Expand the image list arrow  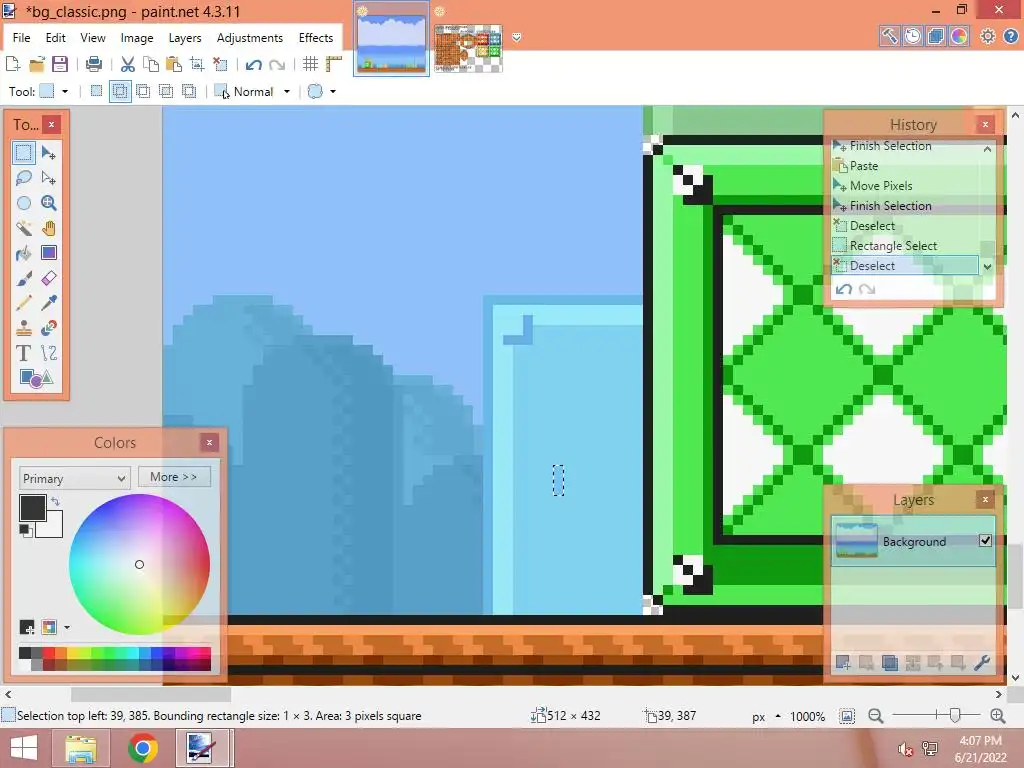click(x=517, y=38)
